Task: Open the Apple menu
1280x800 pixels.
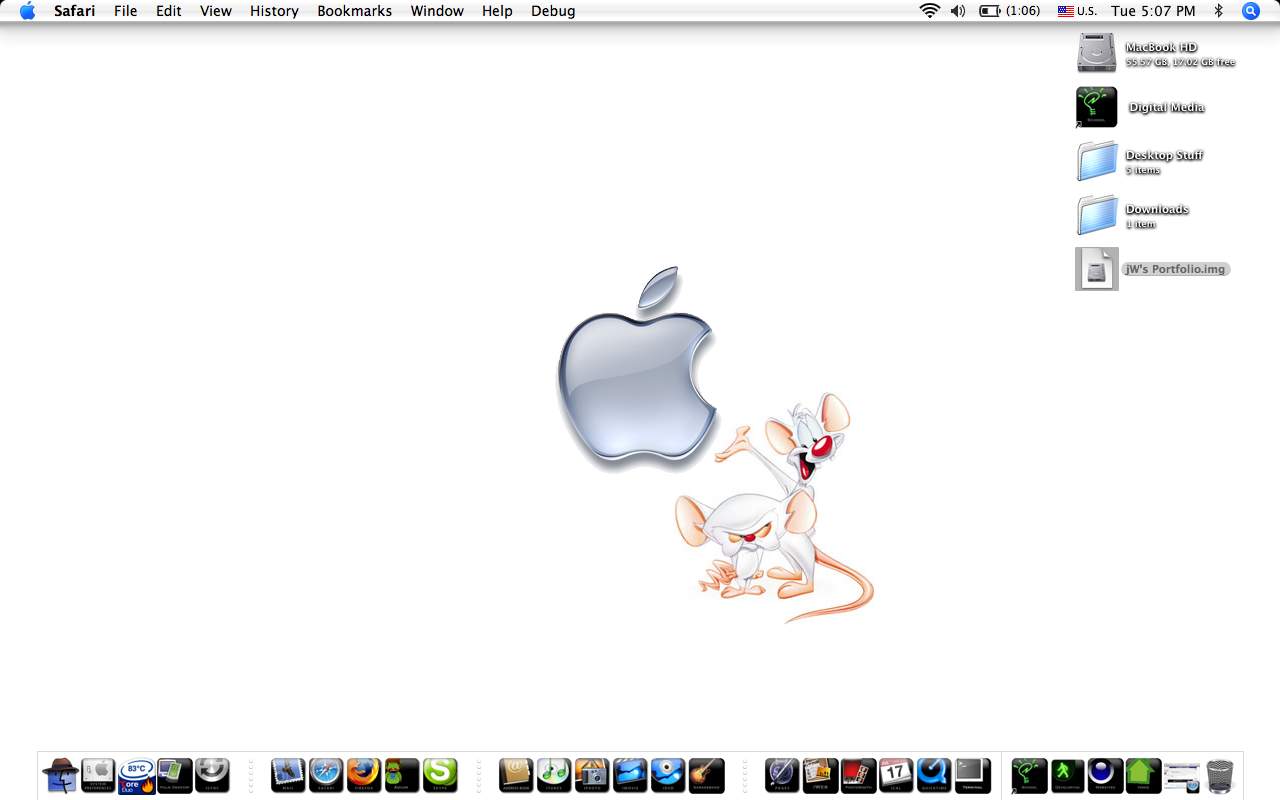Action: point(28,11)
